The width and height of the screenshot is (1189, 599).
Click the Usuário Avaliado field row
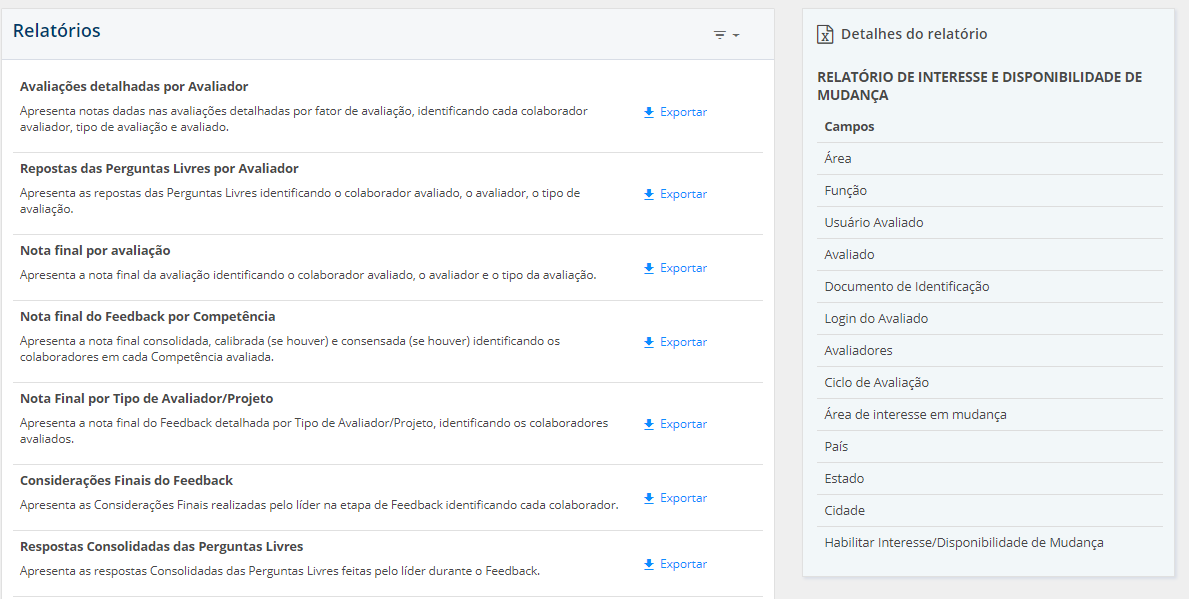point(873,223)
